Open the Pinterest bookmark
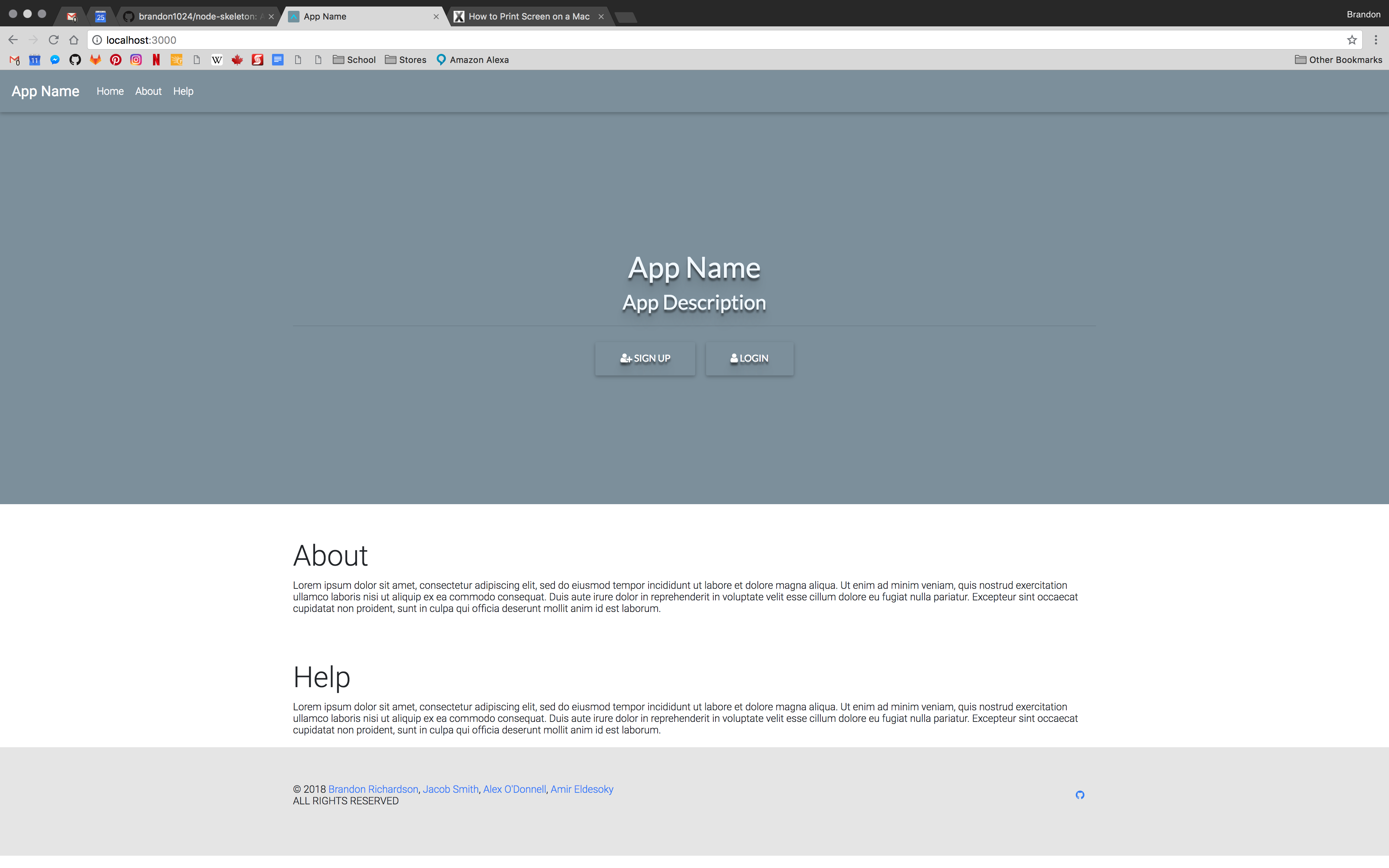The height and width of the screenshot is (868, 1389). coord(115,60)
